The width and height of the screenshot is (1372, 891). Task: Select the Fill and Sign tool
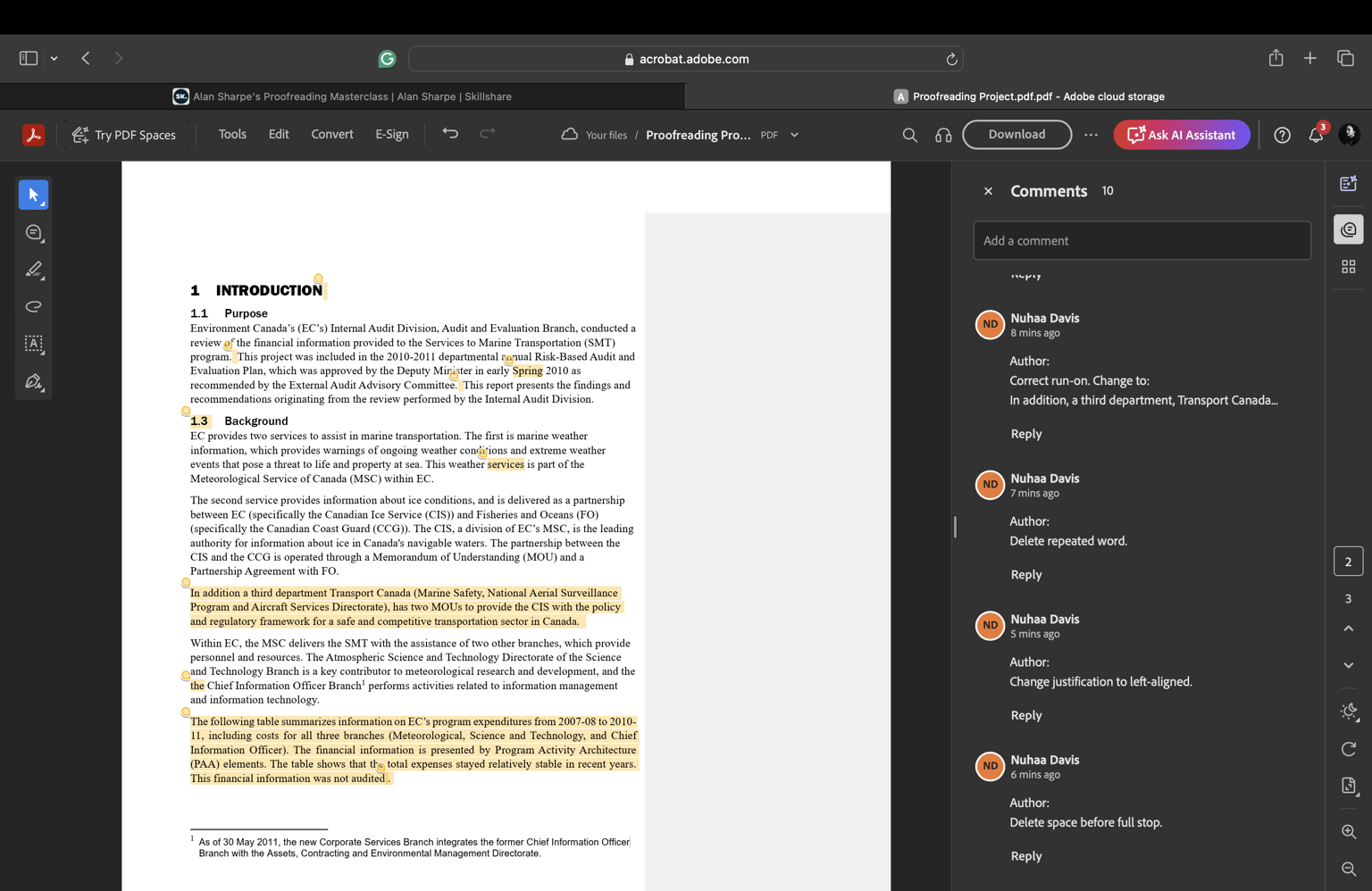coord(34,381)
